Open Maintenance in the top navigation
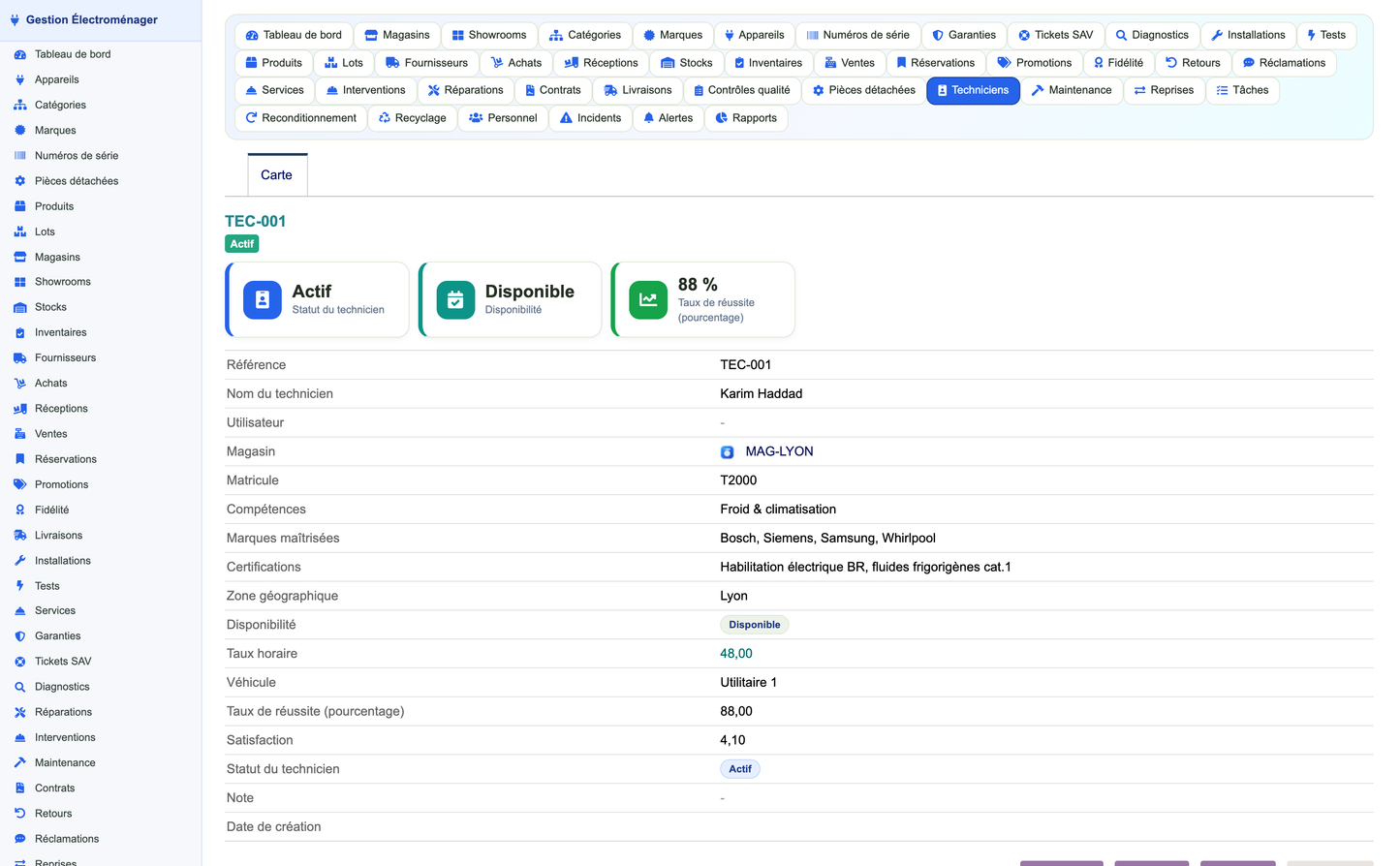 (x=1072, y=90)
